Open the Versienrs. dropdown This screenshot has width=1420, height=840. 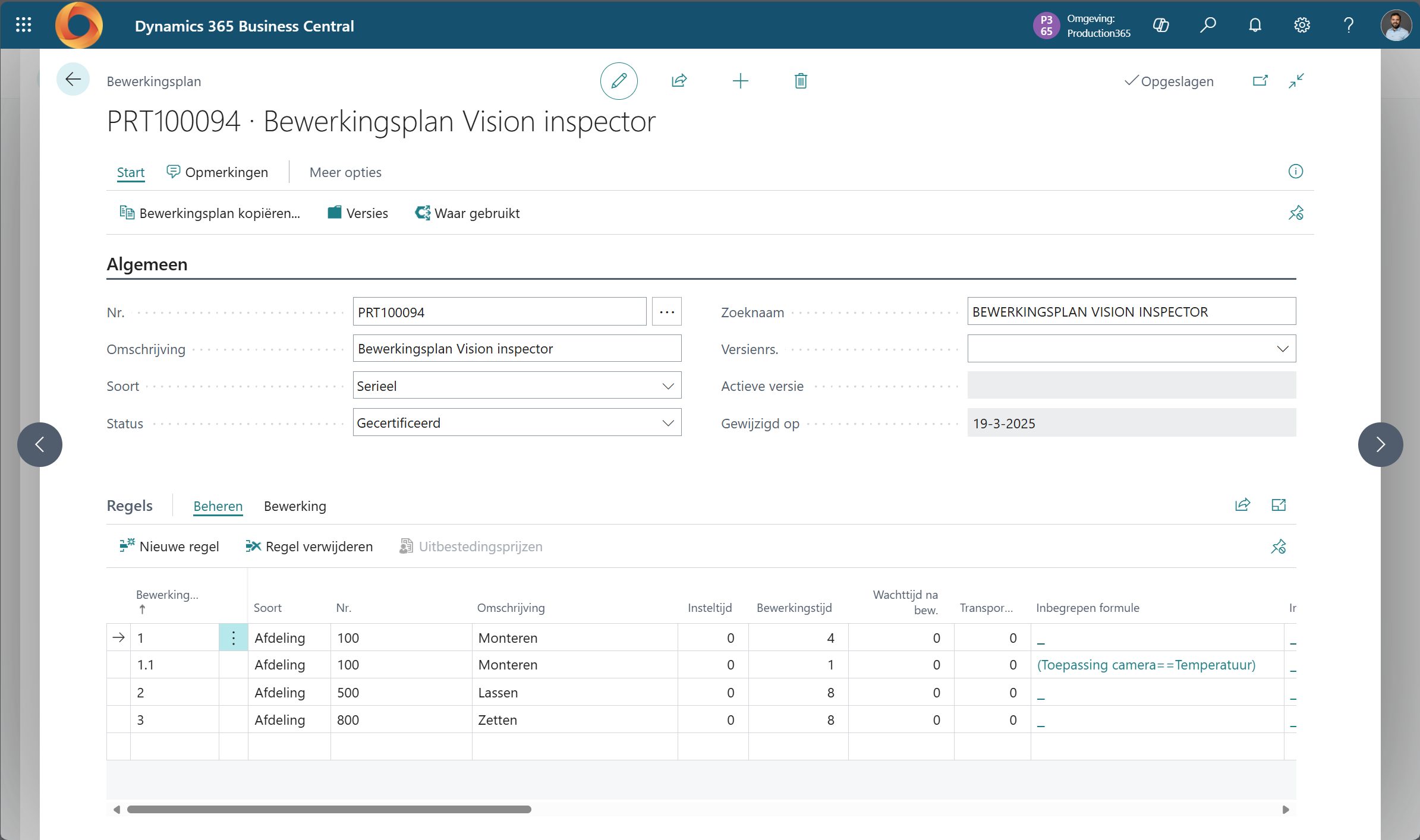(1282, 349)
